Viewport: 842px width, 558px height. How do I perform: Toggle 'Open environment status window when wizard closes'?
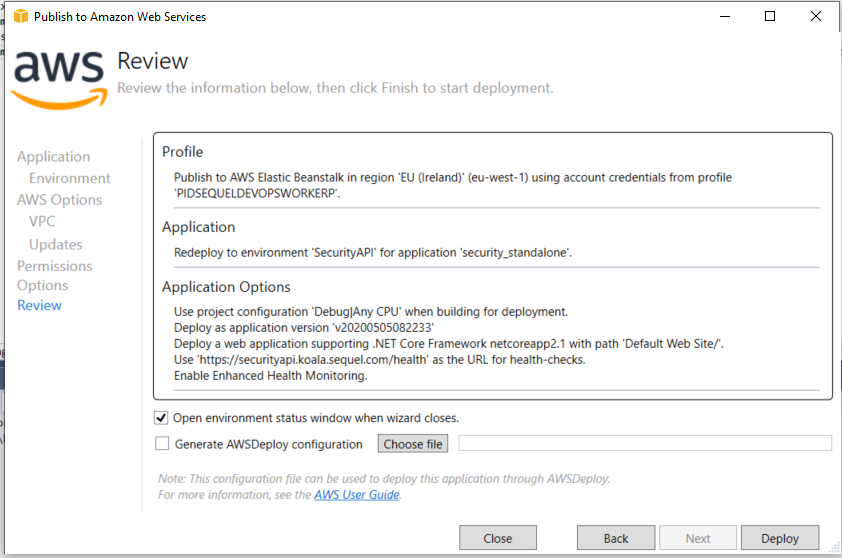click(161, 418)
